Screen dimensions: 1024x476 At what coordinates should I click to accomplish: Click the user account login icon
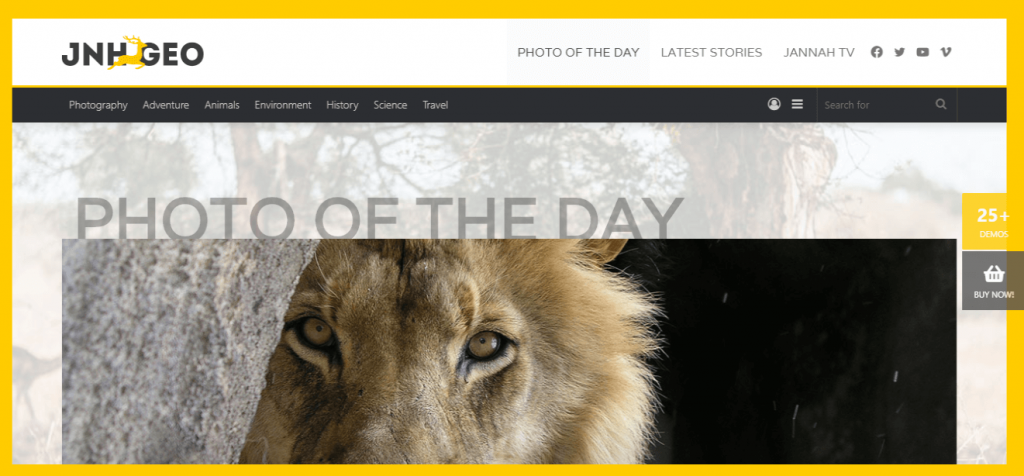tap(774, 104)
